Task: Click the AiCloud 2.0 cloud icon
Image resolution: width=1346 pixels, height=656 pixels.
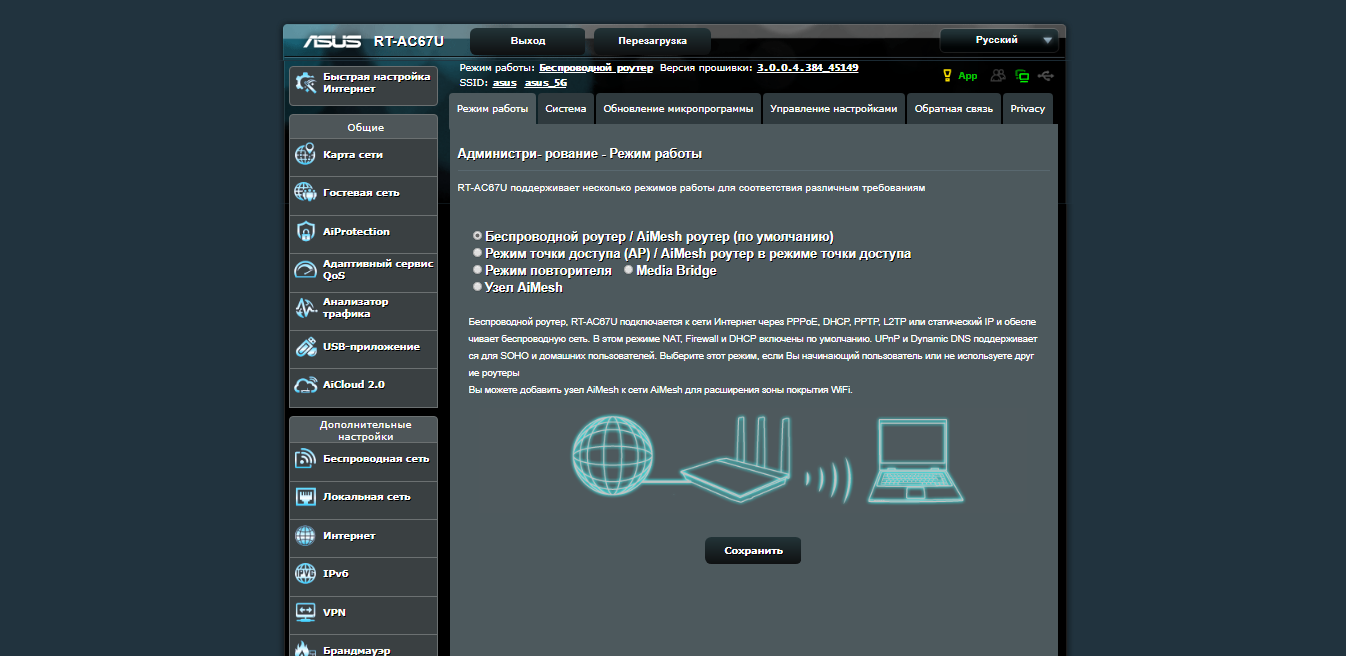Action: 306,385
